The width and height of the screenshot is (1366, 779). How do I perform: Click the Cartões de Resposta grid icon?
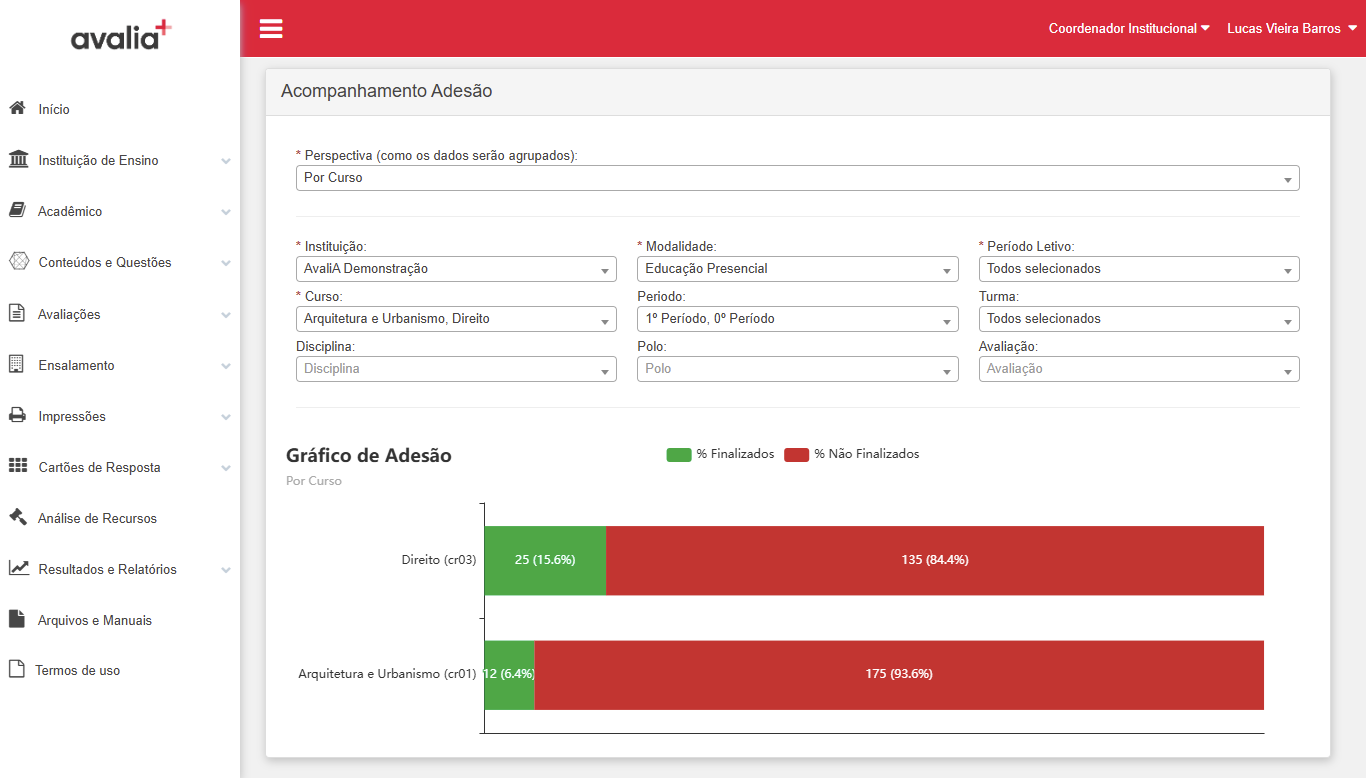[18, 466]
